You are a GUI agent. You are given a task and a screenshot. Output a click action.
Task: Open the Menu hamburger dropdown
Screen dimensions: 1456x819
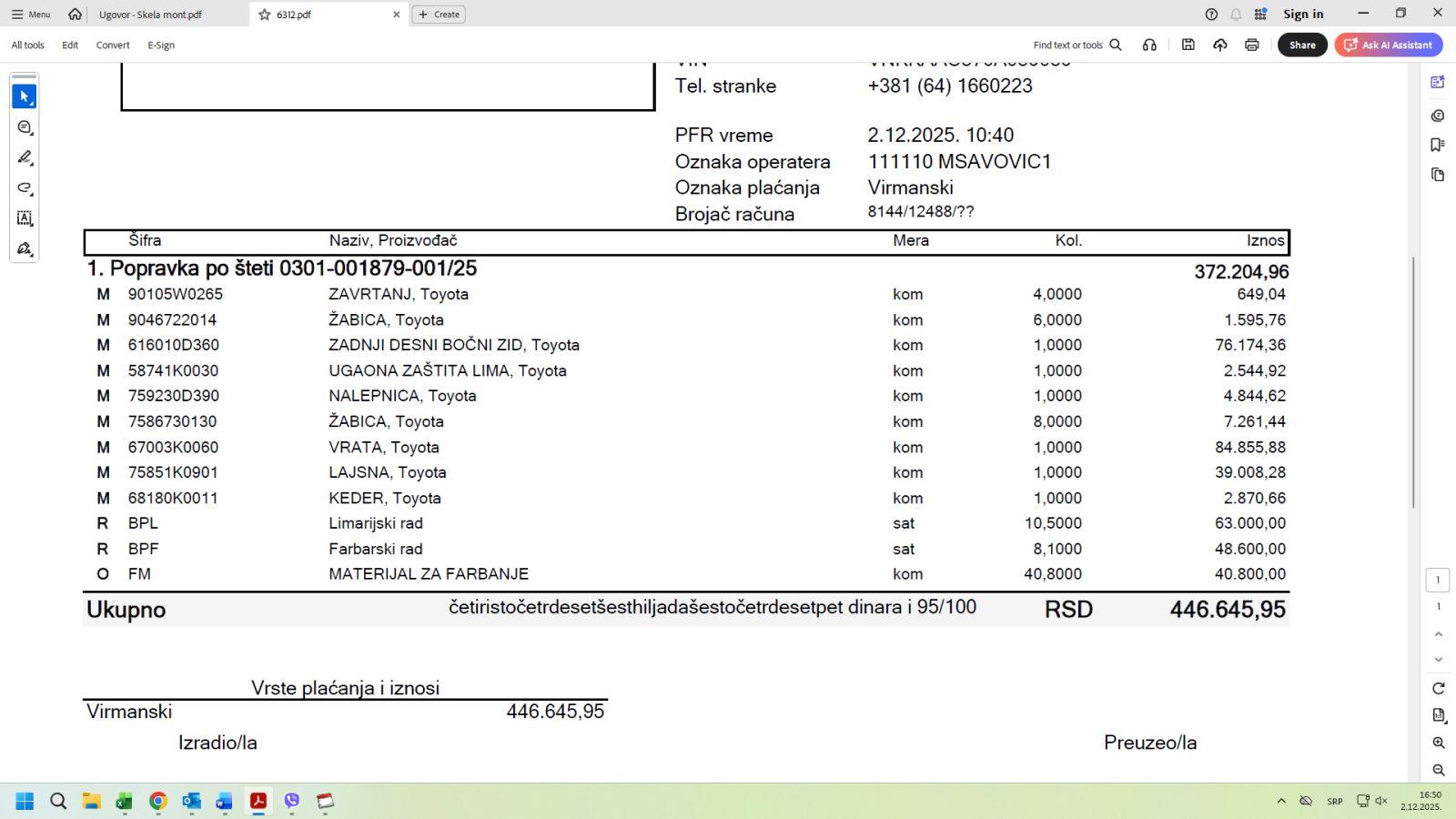click(31, 15)
